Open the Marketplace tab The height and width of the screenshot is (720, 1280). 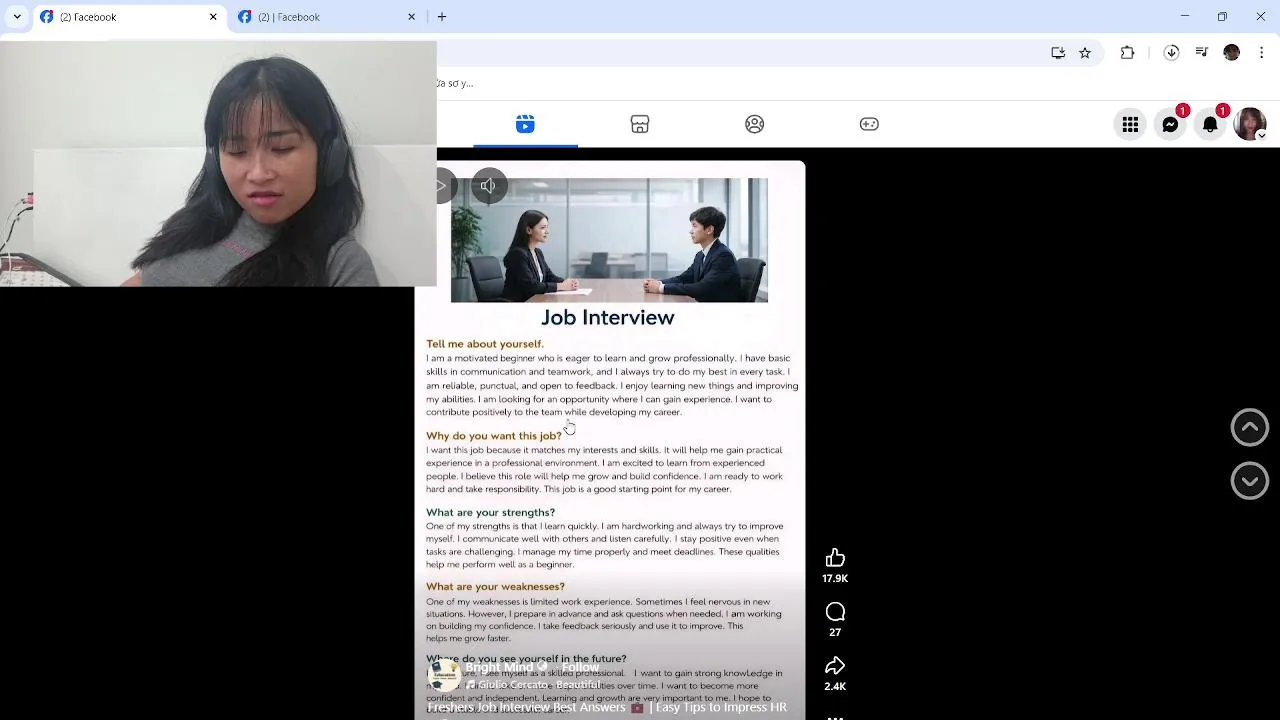pos(640,124)
